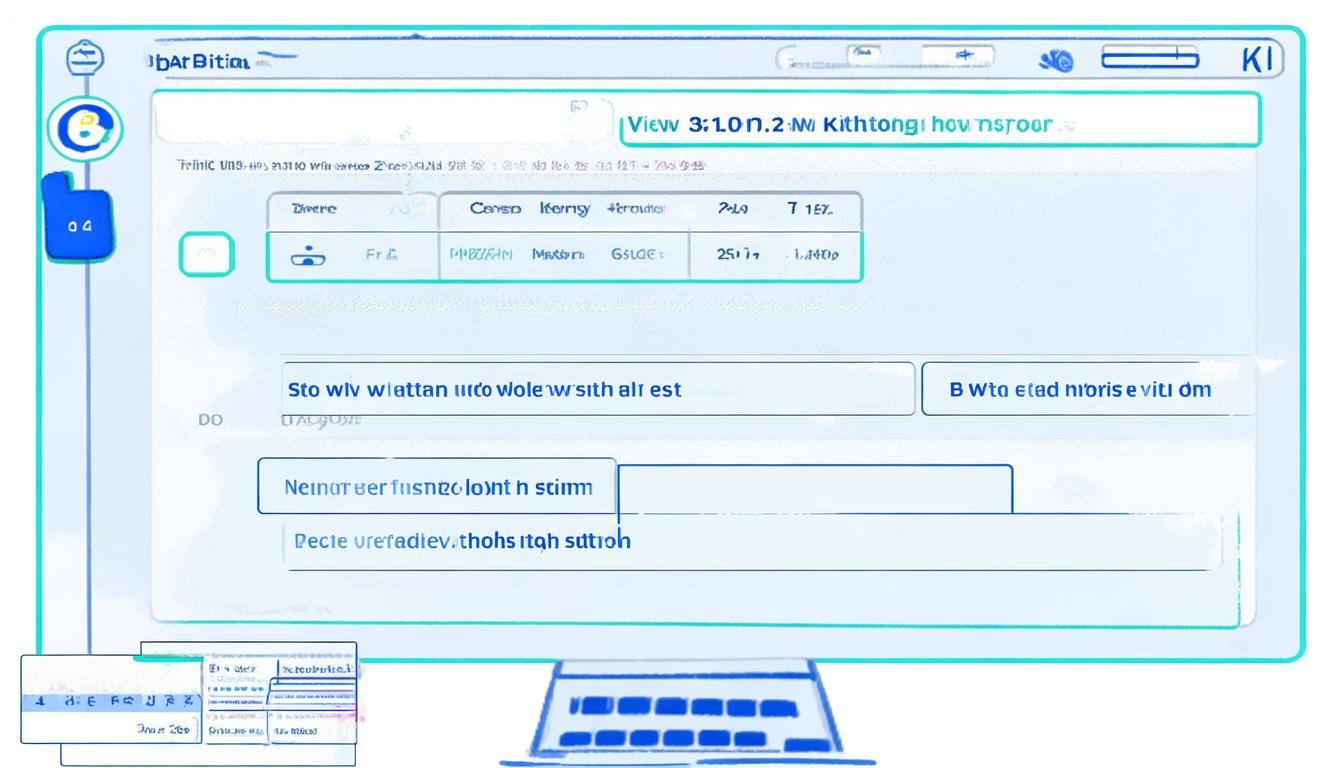The width and height of the screenshot is (1344, 768).
Task: Click the person icon in the table row
Action: (x=308, y=256)
